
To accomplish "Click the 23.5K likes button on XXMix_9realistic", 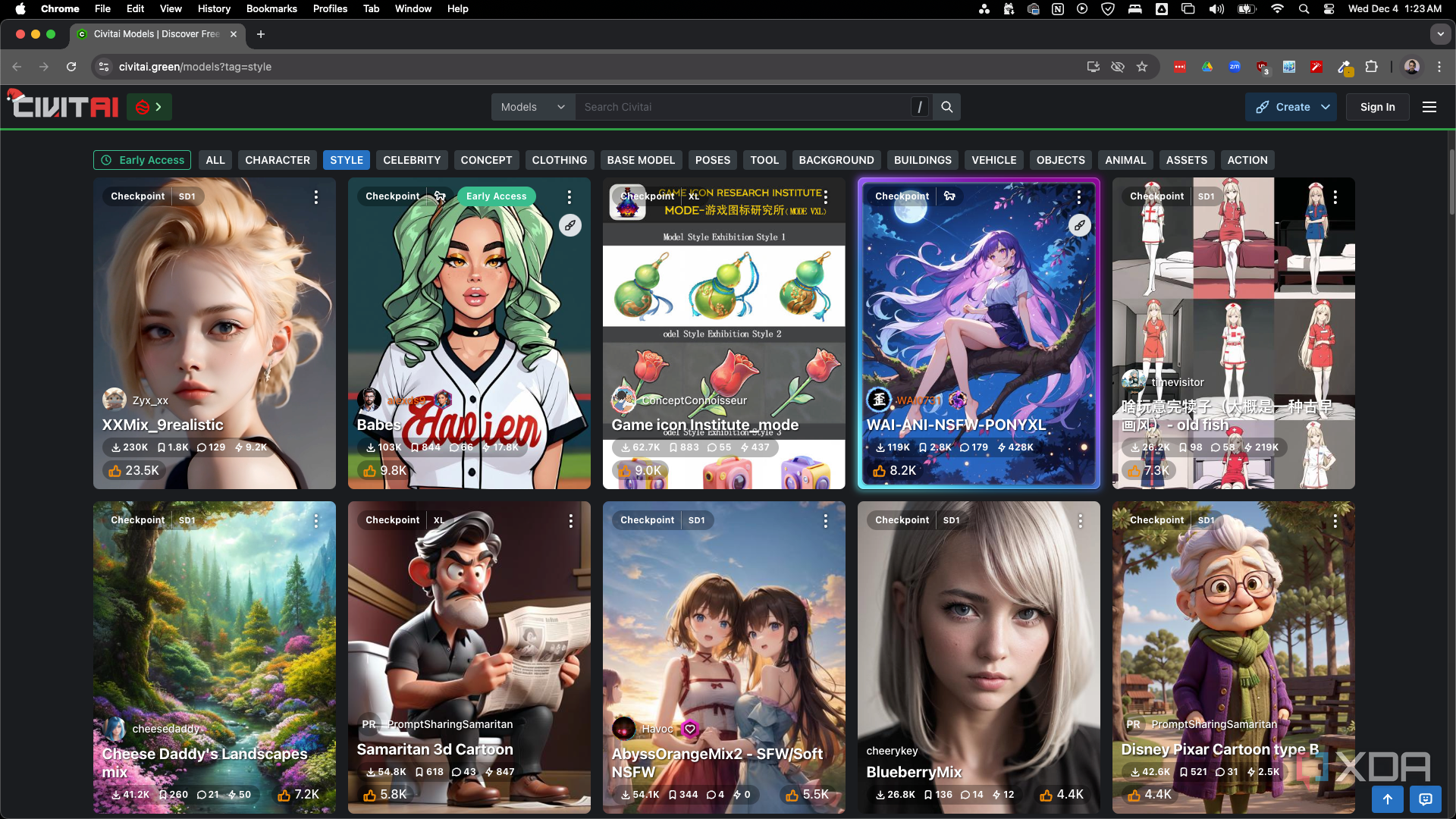I will point(133,471).
